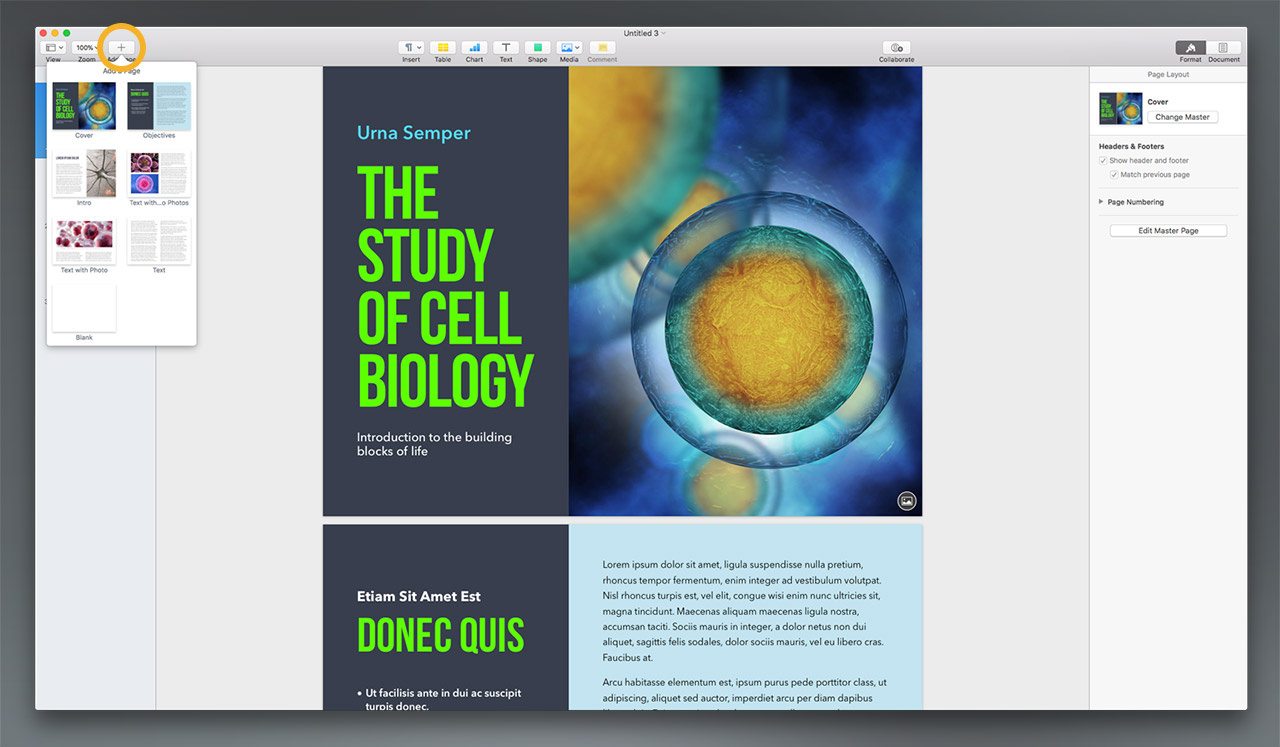
Task: Open the Shape toolbar icon
Action: tap(537, 47)
